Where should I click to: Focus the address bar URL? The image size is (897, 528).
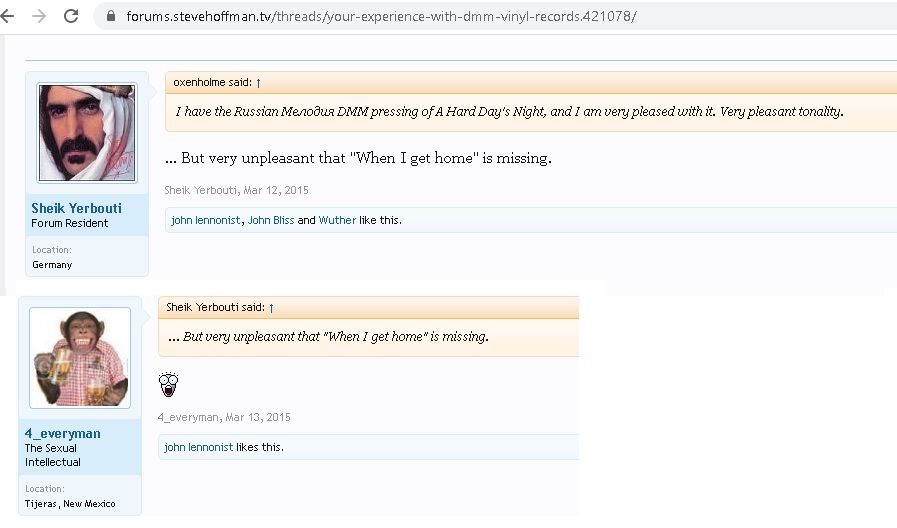pos(381,16)
